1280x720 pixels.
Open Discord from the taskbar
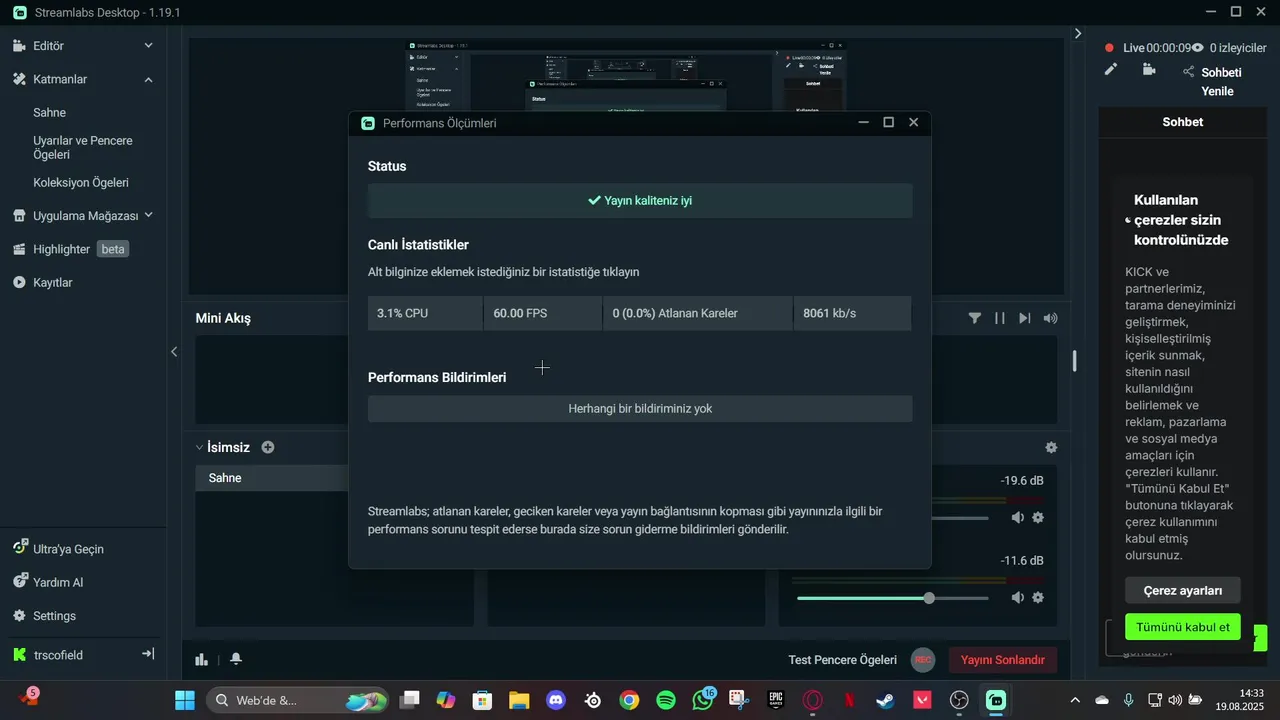pyautogui.click(x=556, y=700)
